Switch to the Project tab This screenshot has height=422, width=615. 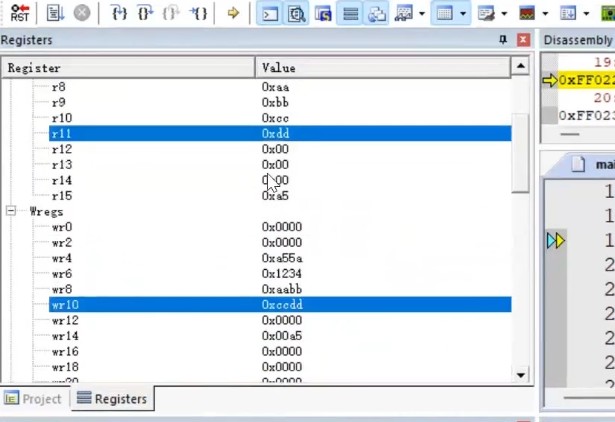coord(33,398)
